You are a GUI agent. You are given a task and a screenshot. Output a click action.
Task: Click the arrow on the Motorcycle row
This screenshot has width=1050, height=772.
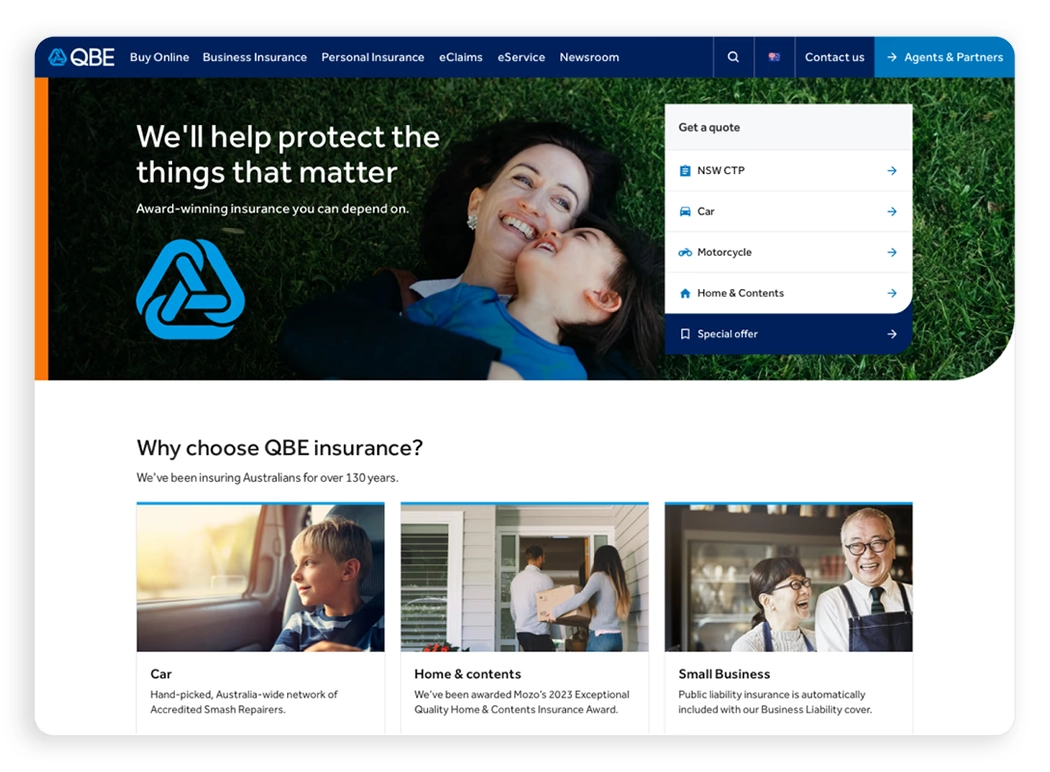click(x=892, y=252)
